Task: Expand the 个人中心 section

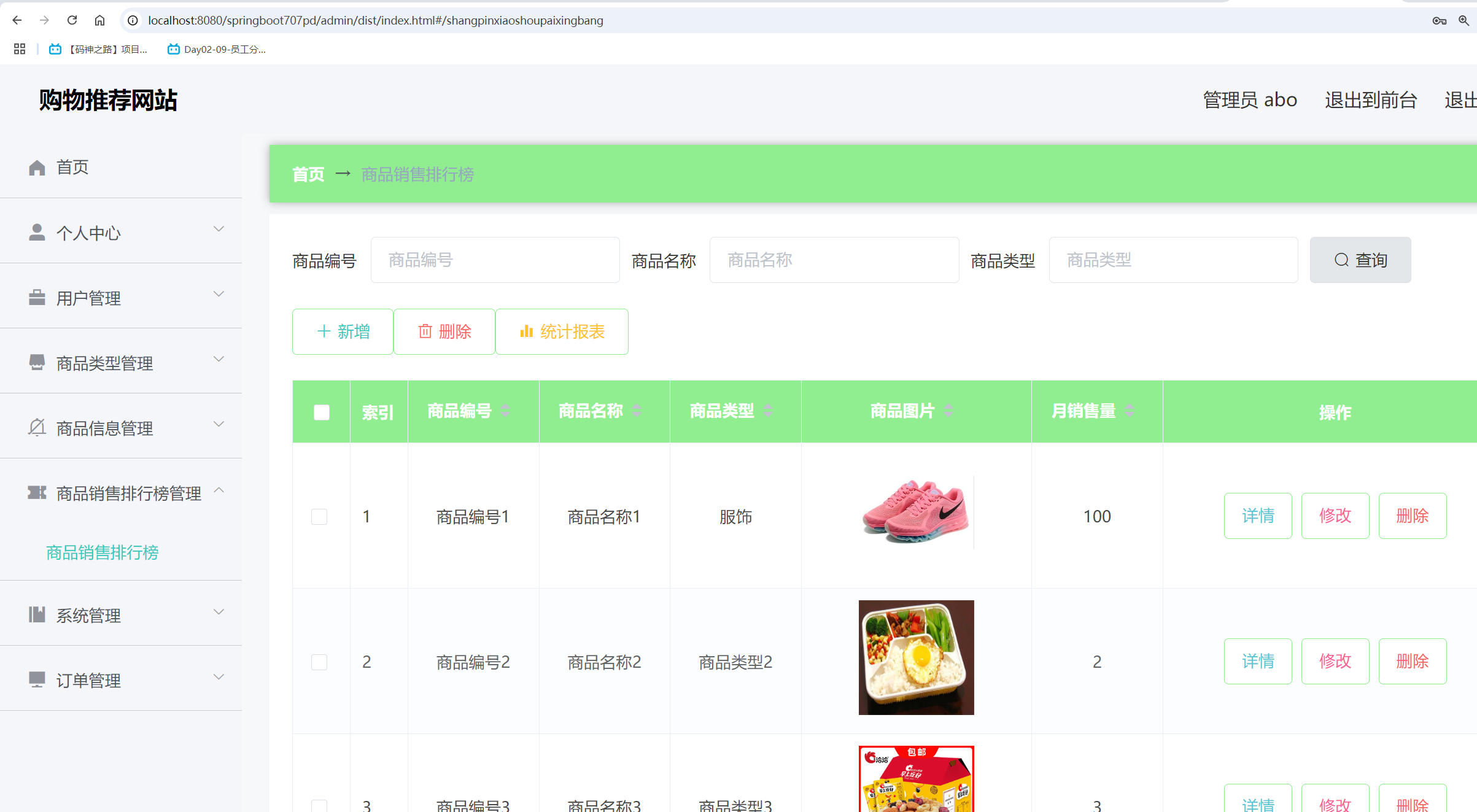Action: click(219, 228)
